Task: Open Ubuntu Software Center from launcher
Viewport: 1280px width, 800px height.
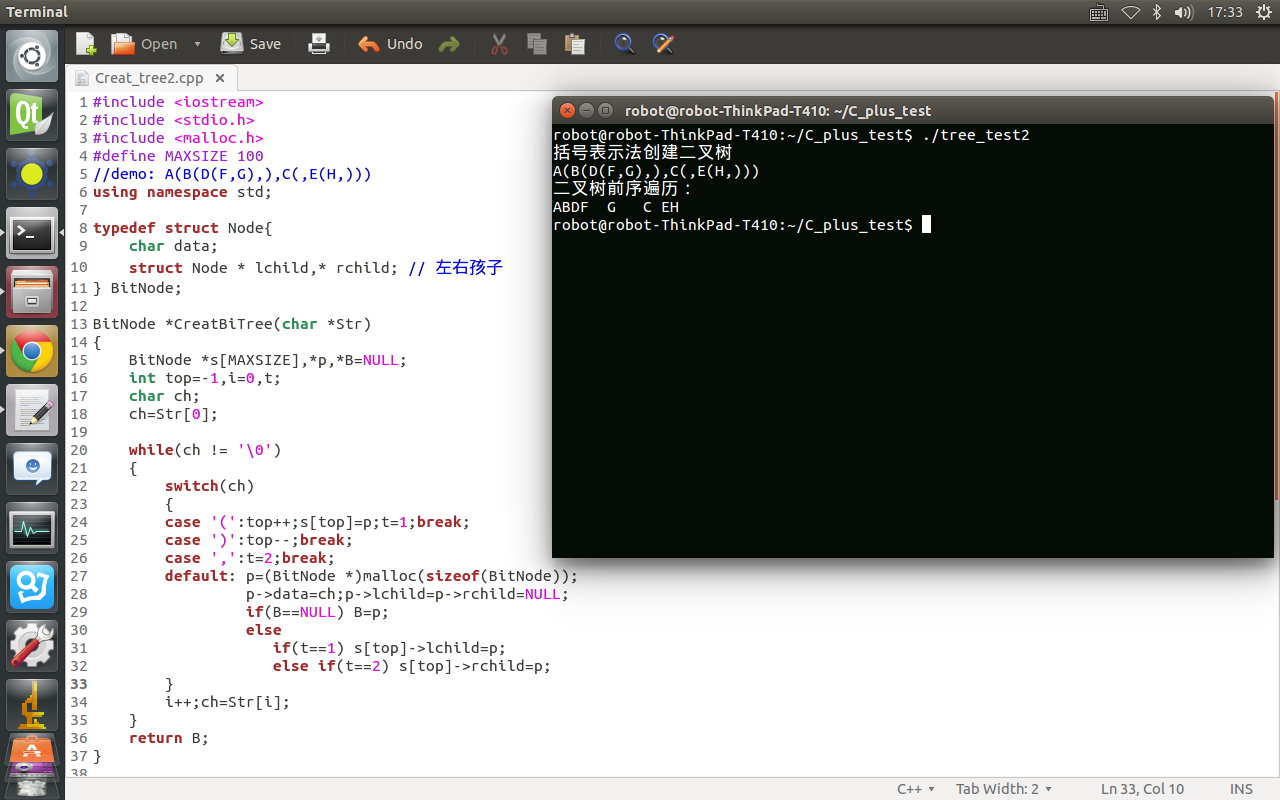Action: click(32, 752)
